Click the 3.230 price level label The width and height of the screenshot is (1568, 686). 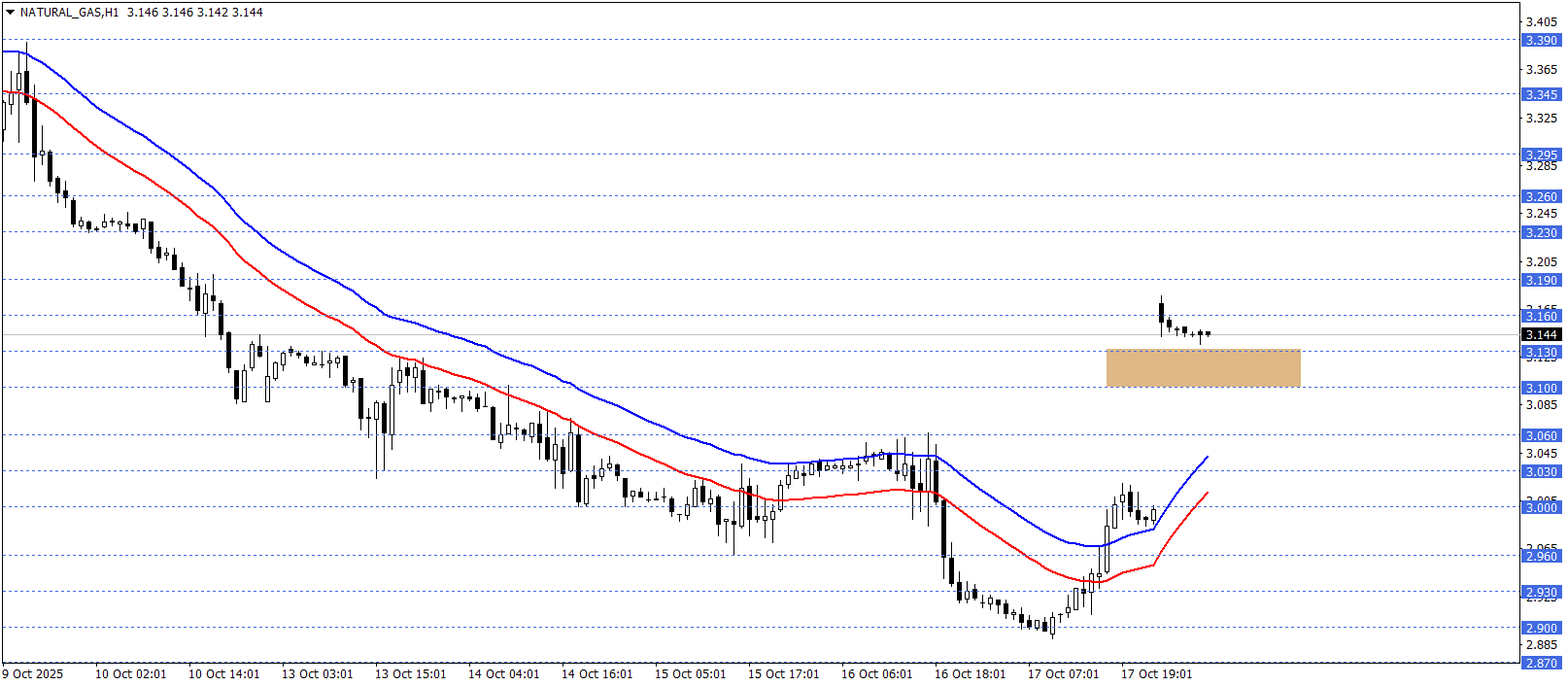(x=1541, y=233)
